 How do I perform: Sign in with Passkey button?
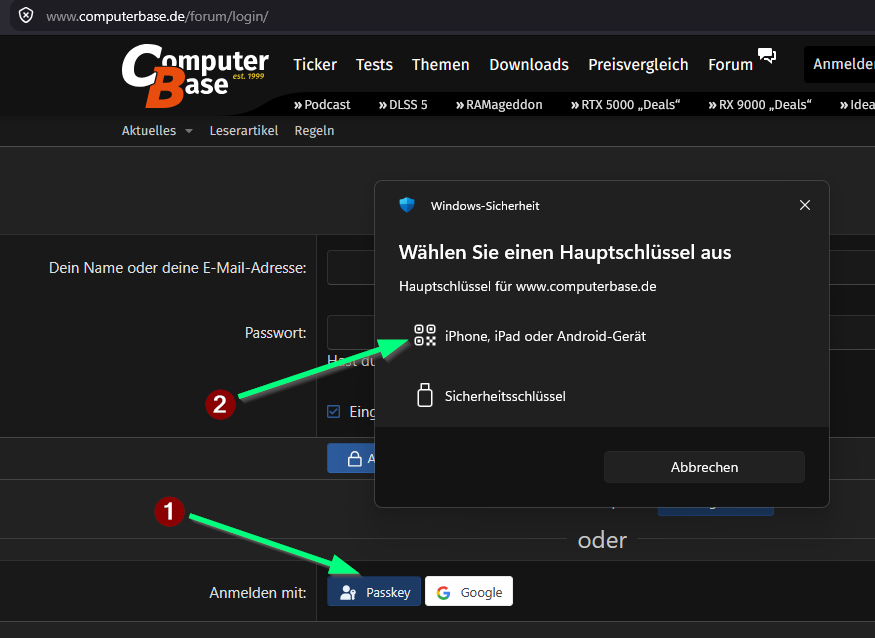[x=374, y=592]
